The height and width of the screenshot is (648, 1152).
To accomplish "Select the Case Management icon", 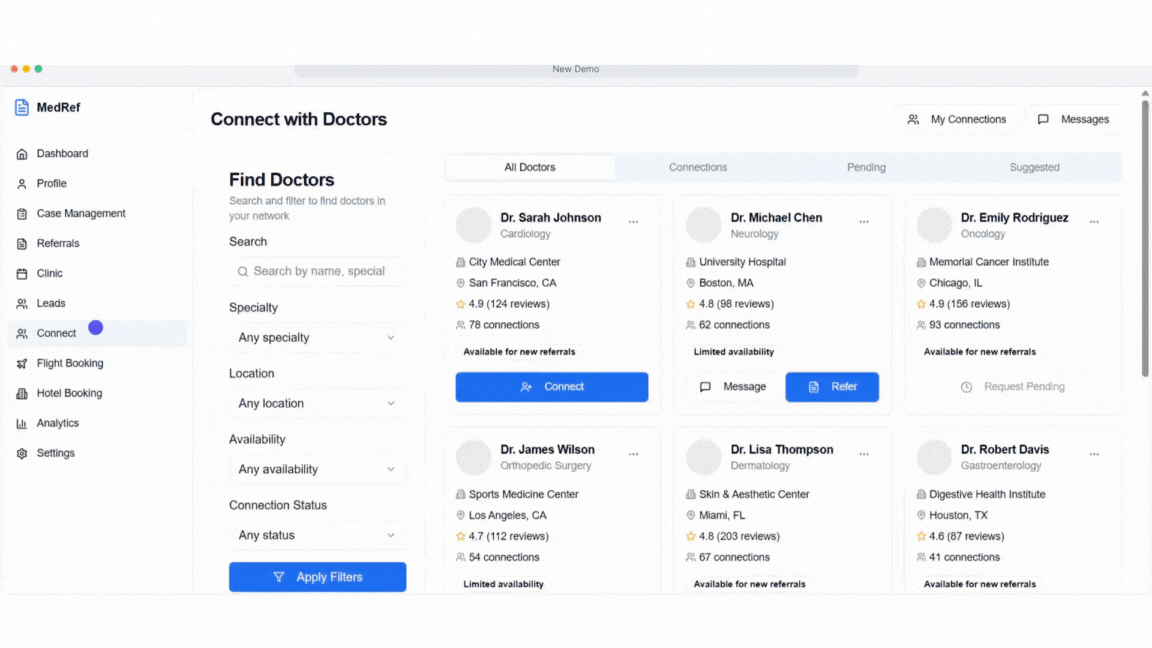I will click(22, 213).
